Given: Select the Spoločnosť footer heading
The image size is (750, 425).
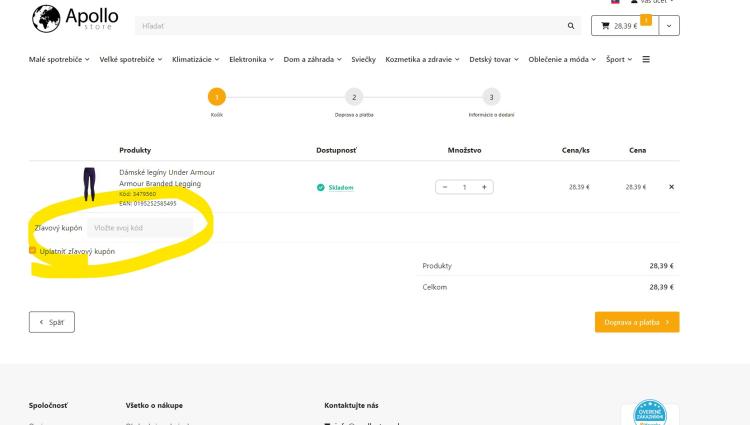Looking at the screenshot, I should [x=48, y=405].
